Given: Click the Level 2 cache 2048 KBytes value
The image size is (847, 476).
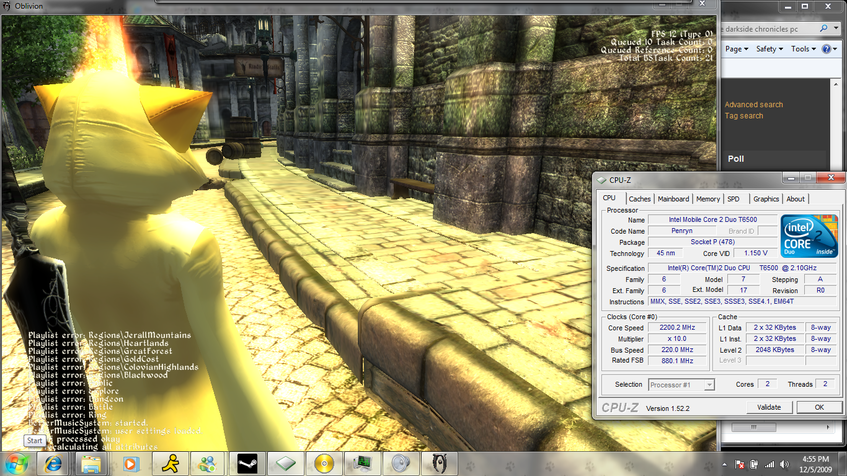Looking at the screenshot, I should (775, 350).
